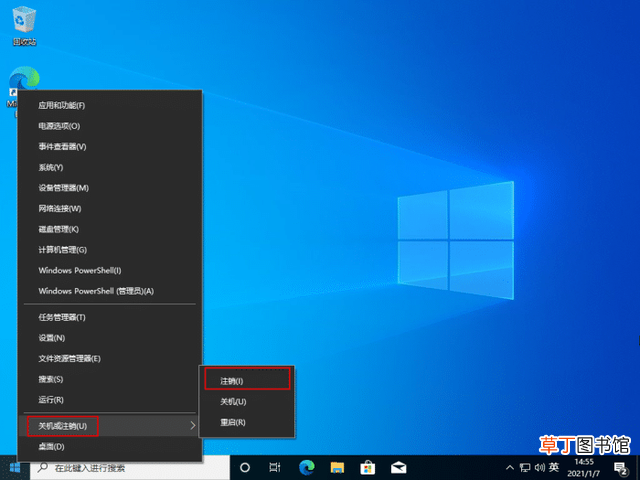The height and width of the screenshot is (480, 640).
Task: Select 搜索(S) in the menu
Action: [109, 379]
